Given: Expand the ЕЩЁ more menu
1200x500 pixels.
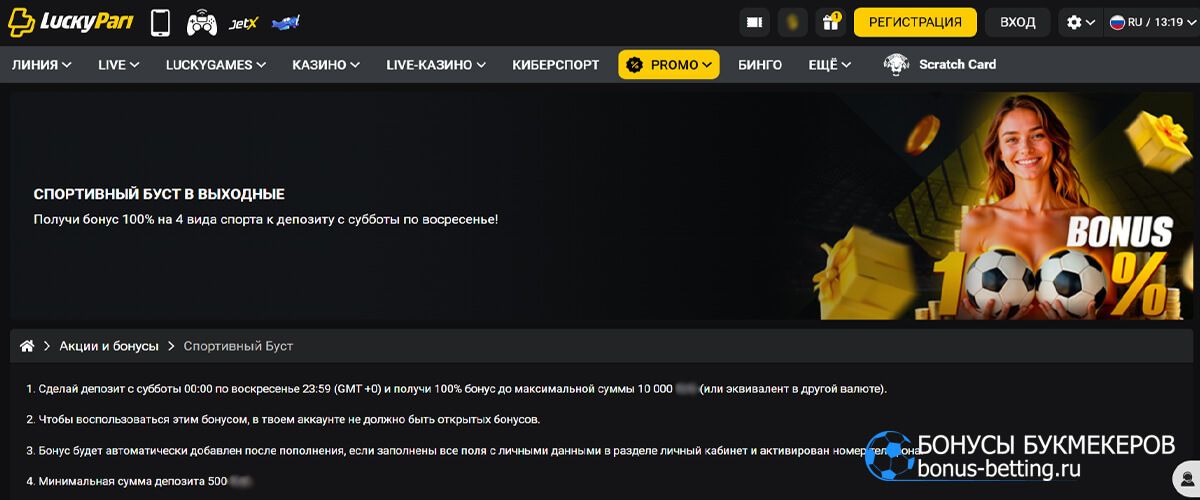Looking at the screenshot, I should click(829, 65).
